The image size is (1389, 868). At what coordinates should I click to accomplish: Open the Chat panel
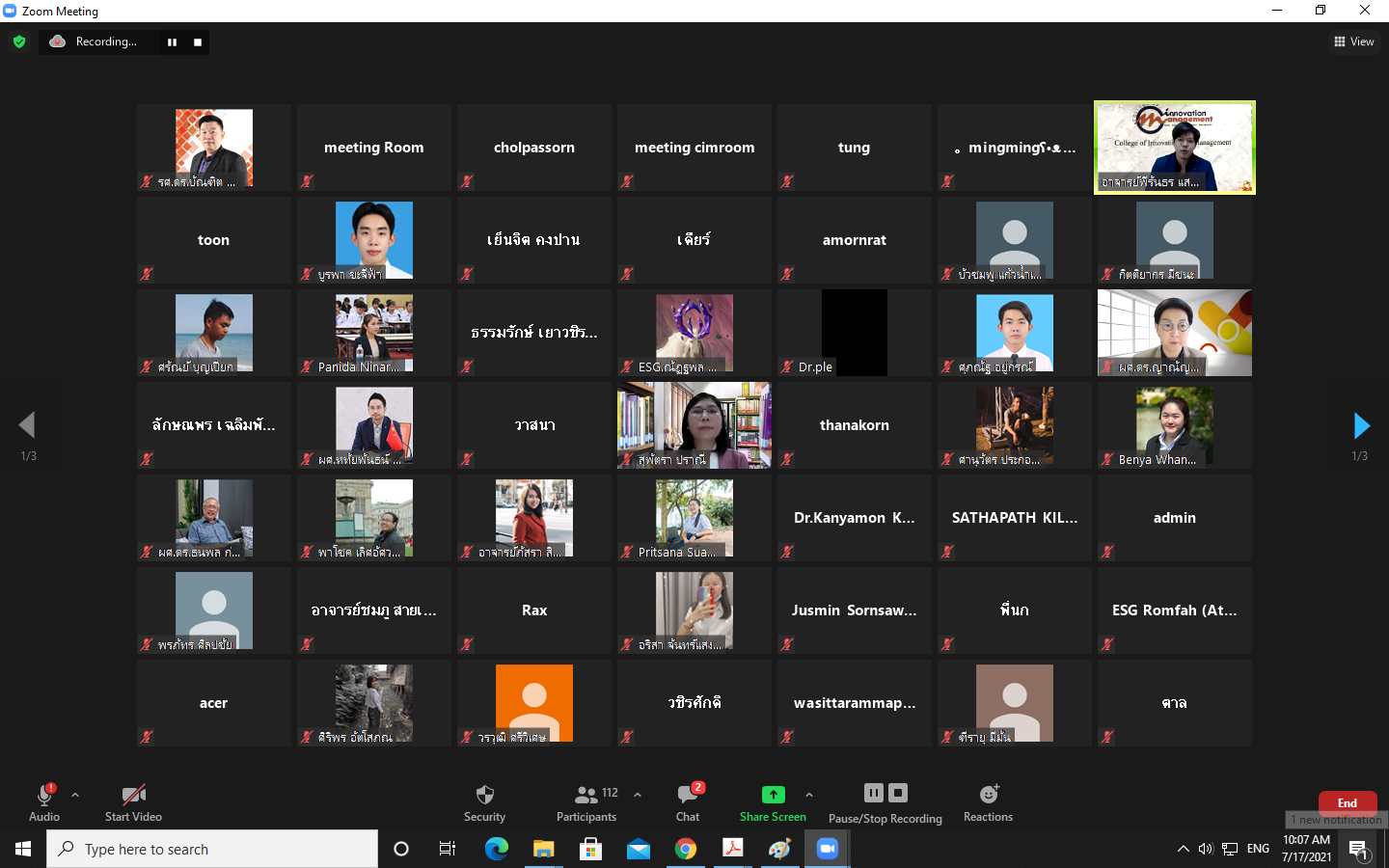click(688, 802)
